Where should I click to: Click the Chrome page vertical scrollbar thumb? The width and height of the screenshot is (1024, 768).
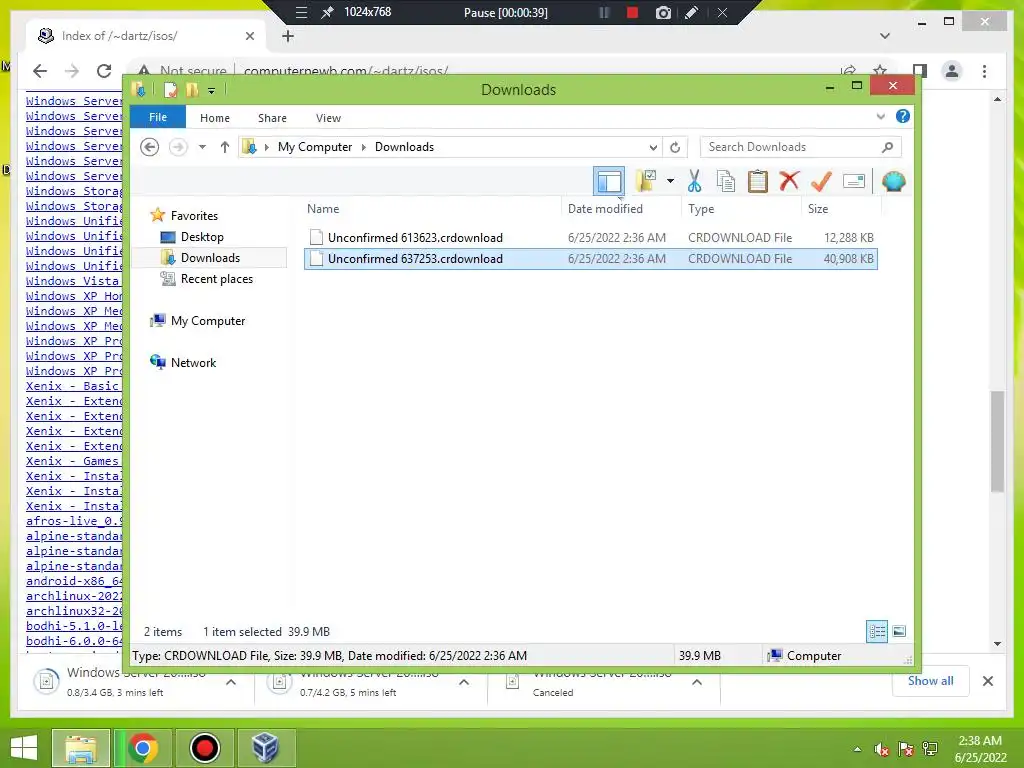[x=997, y=441]
